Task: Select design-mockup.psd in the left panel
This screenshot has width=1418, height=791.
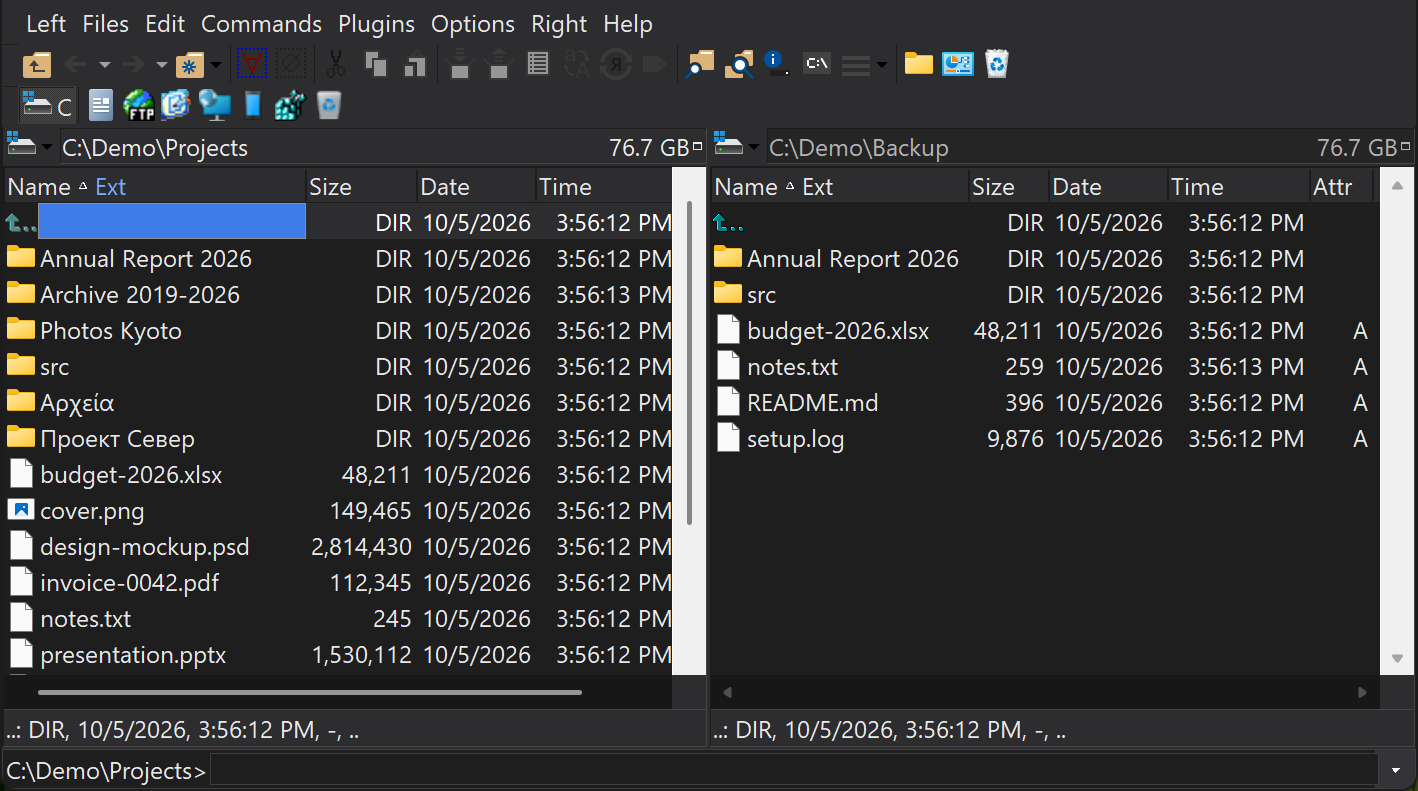Action: point(145,547)
